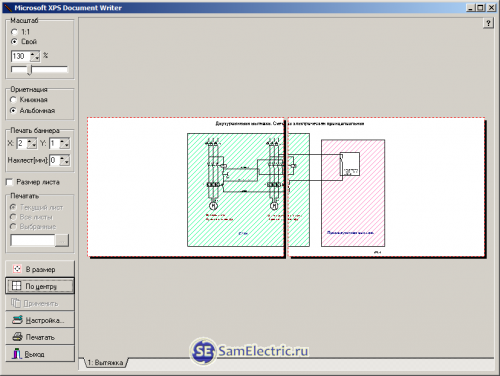The height and width of the screenshot is (376, 500).
Task: Click the printer settings icon on Настройка
Action: 17,320
